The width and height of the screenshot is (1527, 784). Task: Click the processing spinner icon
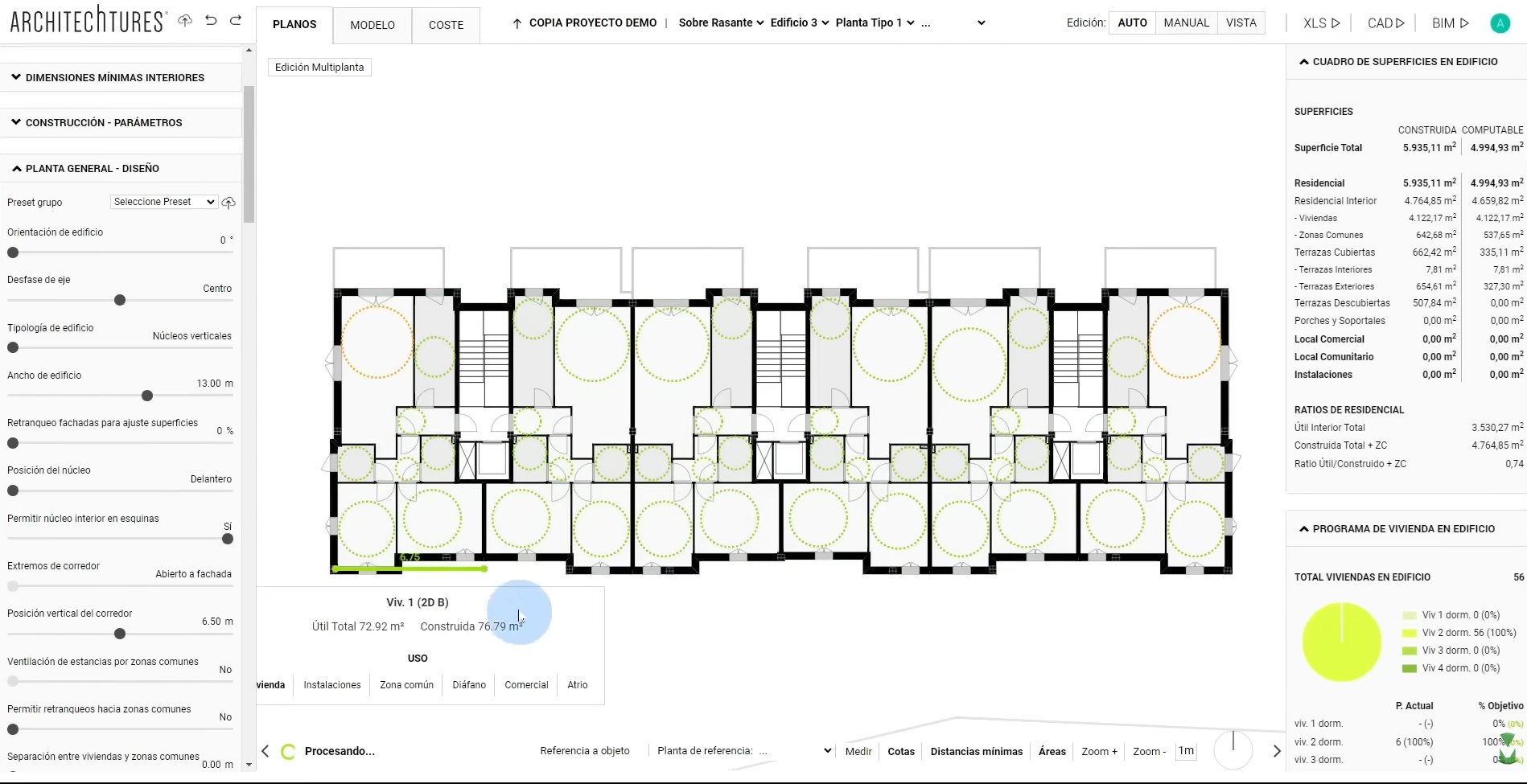coord(288,752)
